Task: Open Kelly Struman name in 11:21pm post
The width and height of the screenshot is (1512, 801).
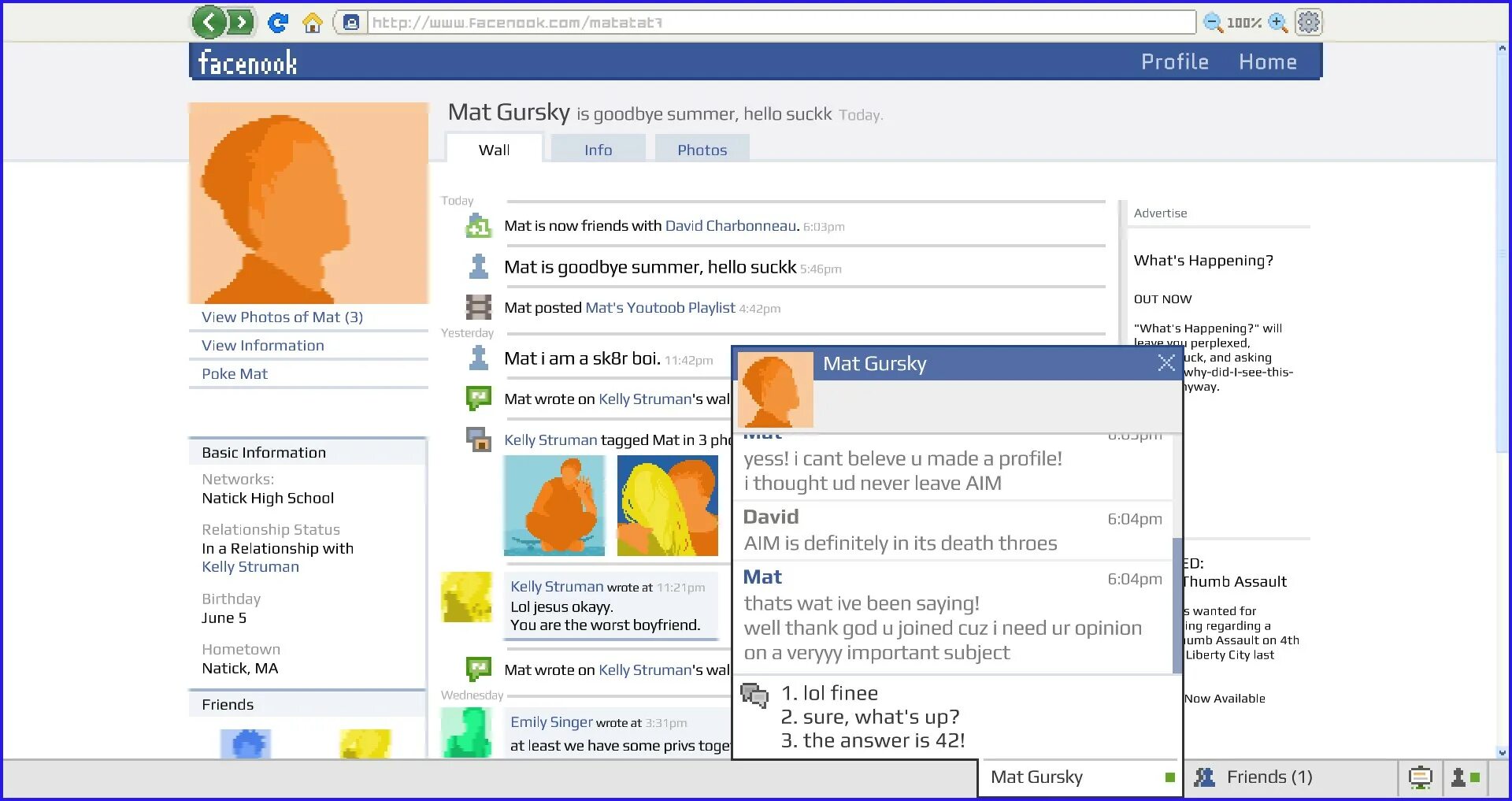Action: (557, 586)
